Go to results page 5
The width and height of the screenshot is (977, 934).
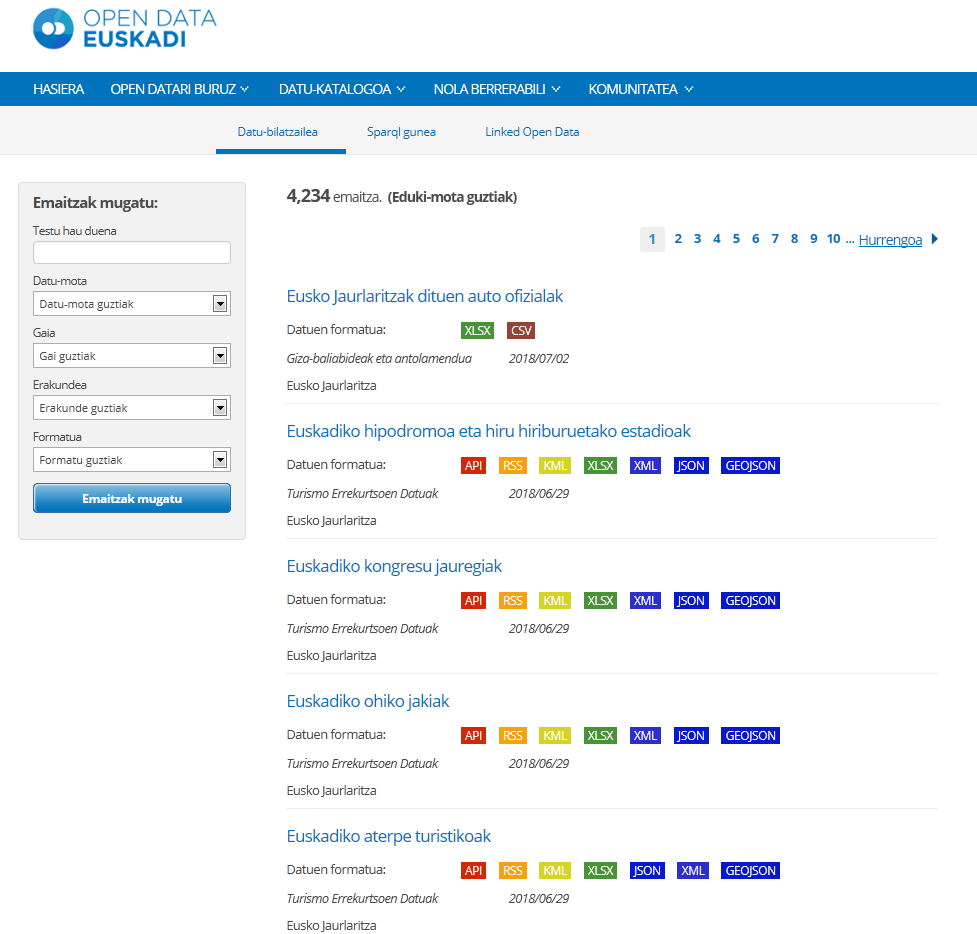736,239
